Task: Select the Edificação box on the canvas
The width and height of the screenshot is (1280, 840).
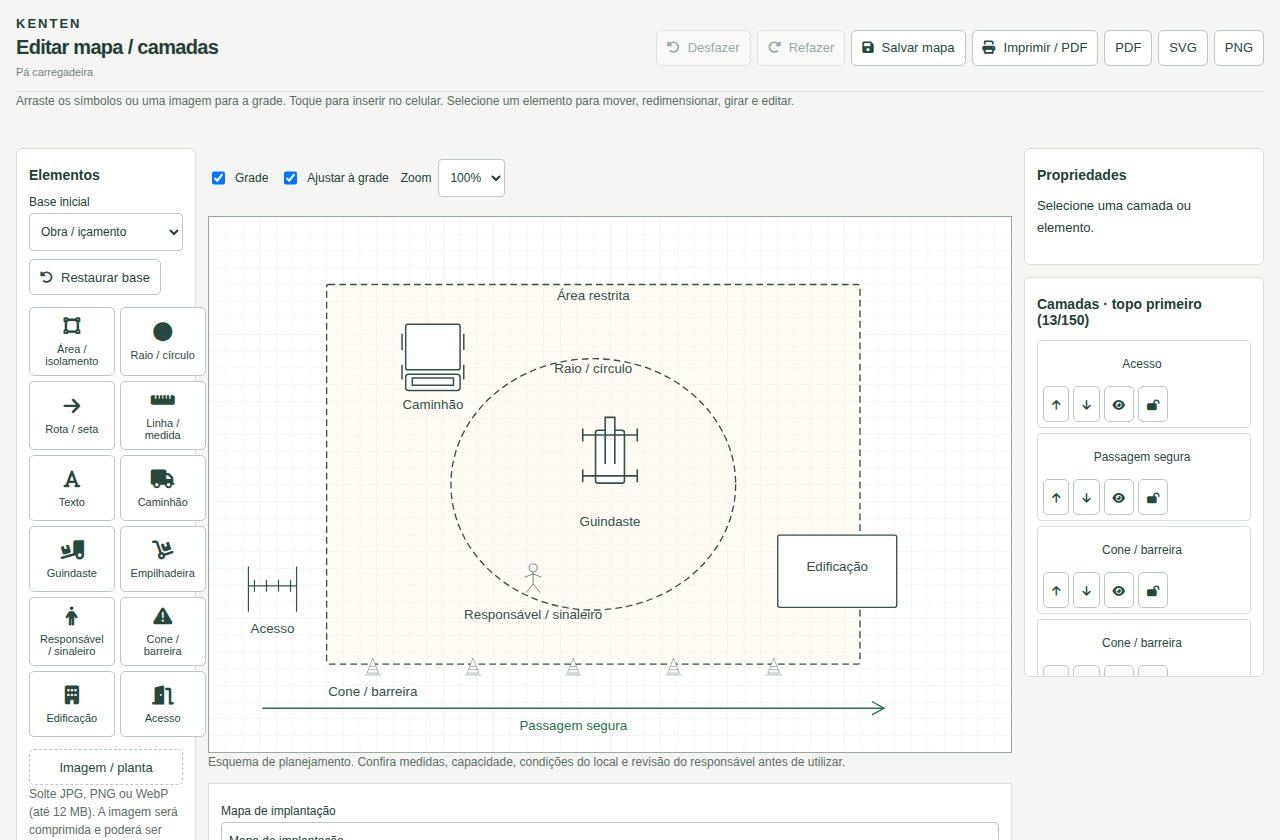Action: click(837, 571)
